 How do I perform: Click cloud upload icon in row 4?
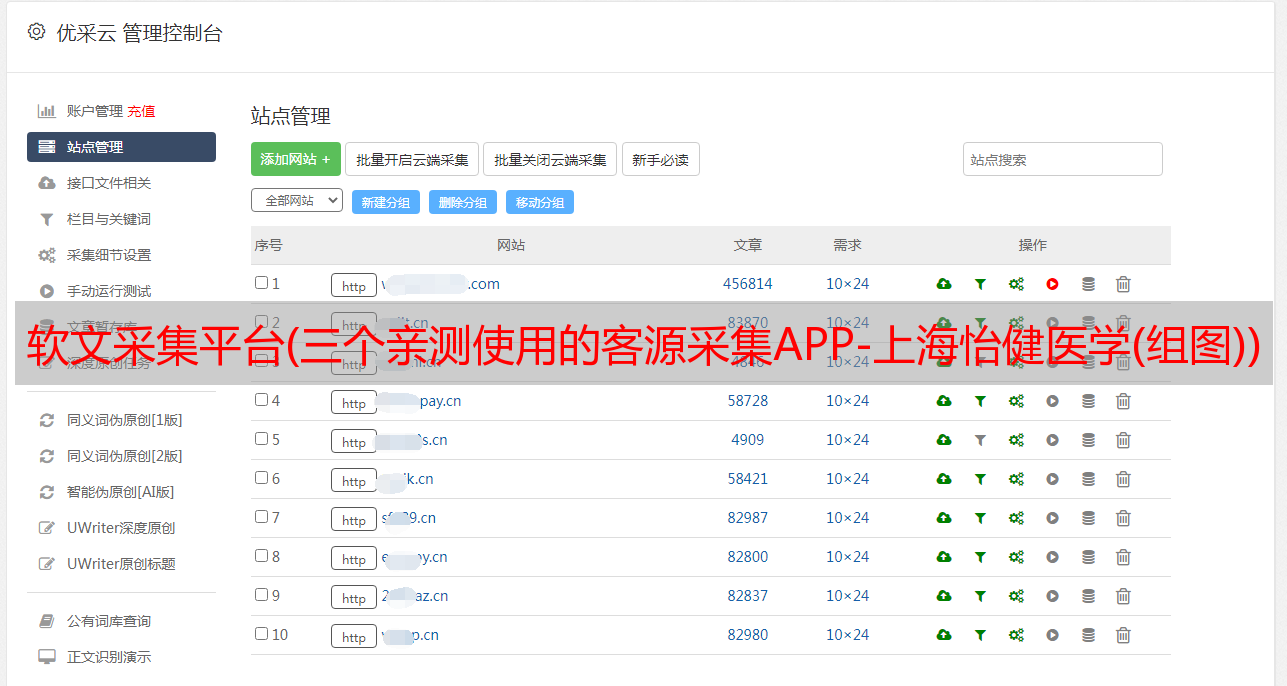tap(944, 401)
